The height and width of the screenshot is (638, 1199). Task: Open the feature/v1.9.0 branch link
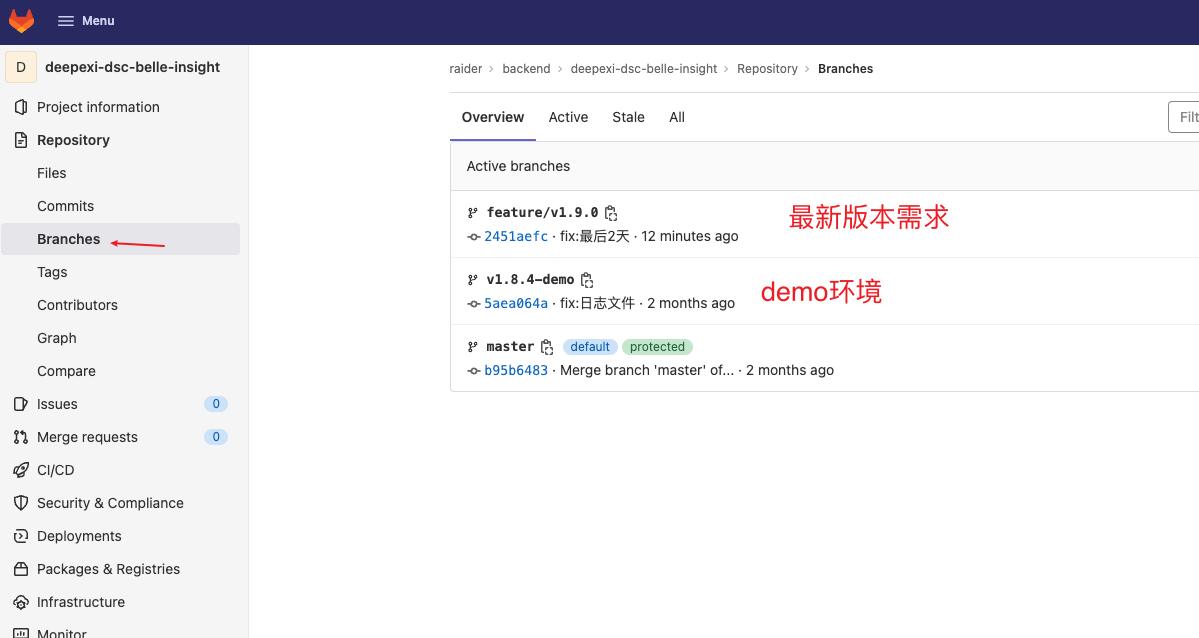pos(542,213)
